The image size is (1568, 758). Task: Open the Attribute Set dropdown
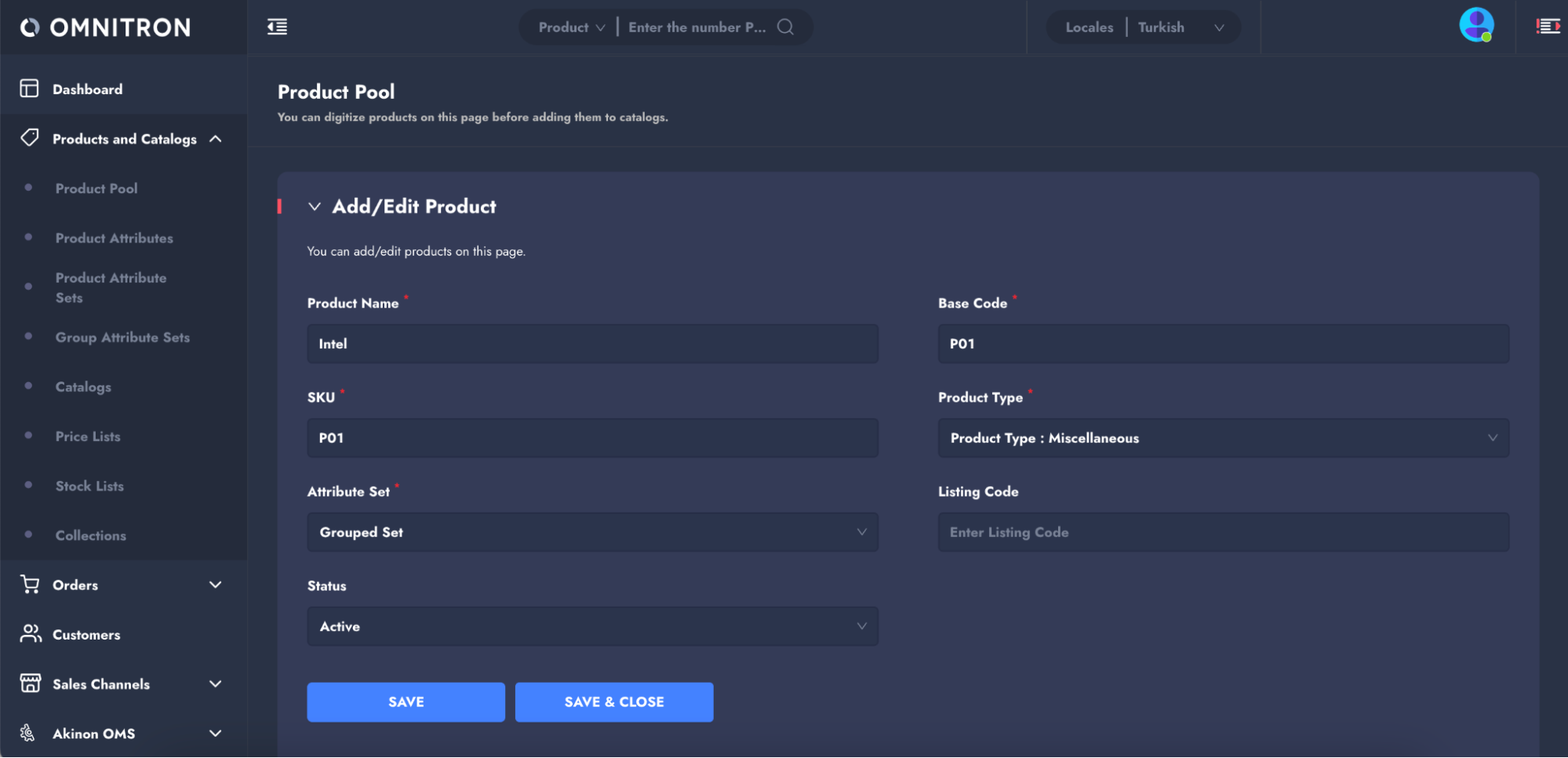point(592,532)
